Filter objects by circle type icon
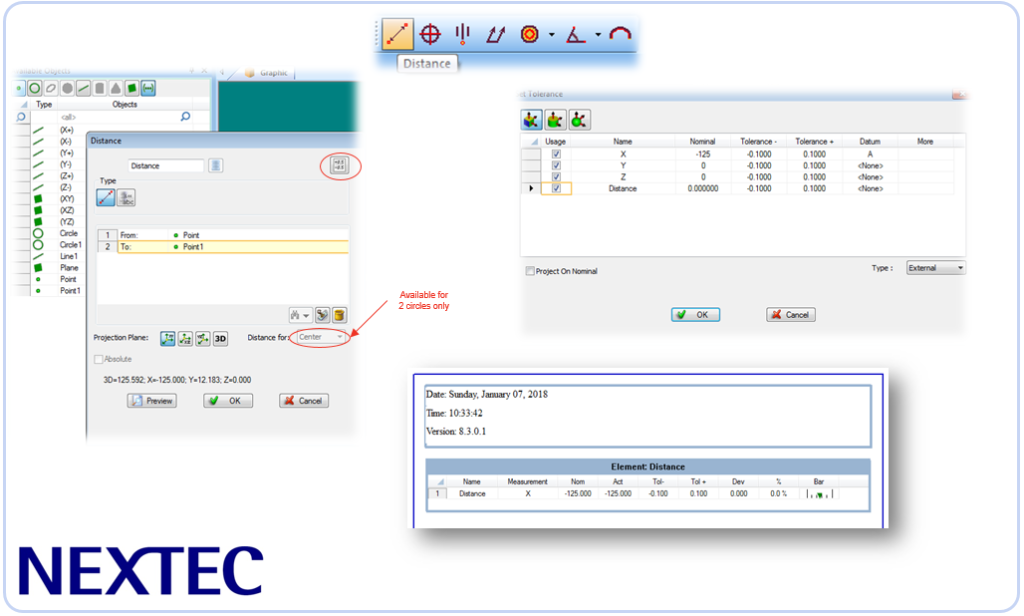1024x616 pixels. (x=35, y=88)
